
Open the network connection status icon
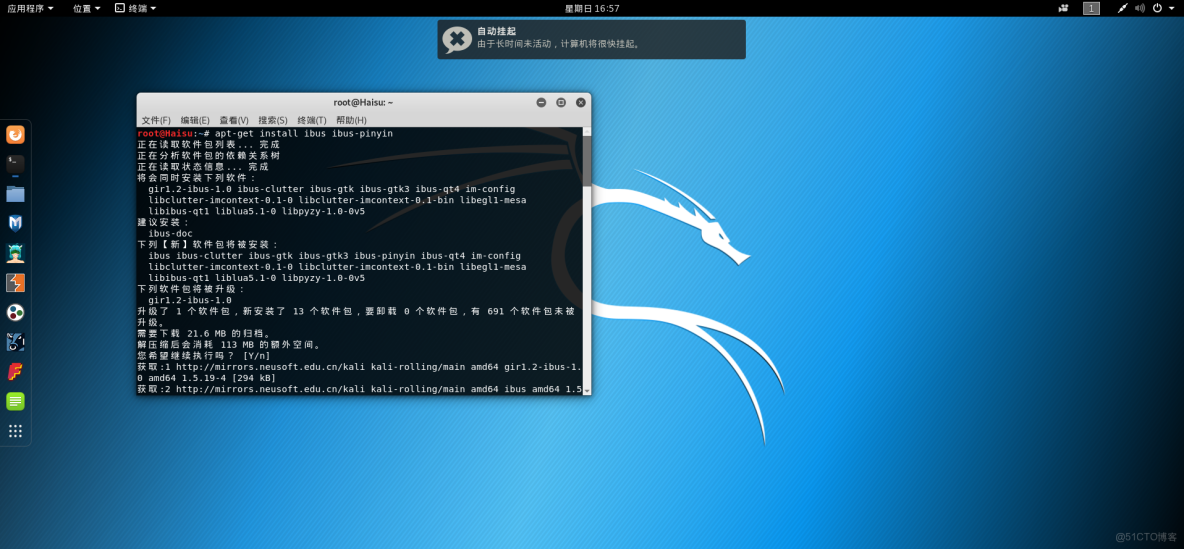tap(1122, 8)
